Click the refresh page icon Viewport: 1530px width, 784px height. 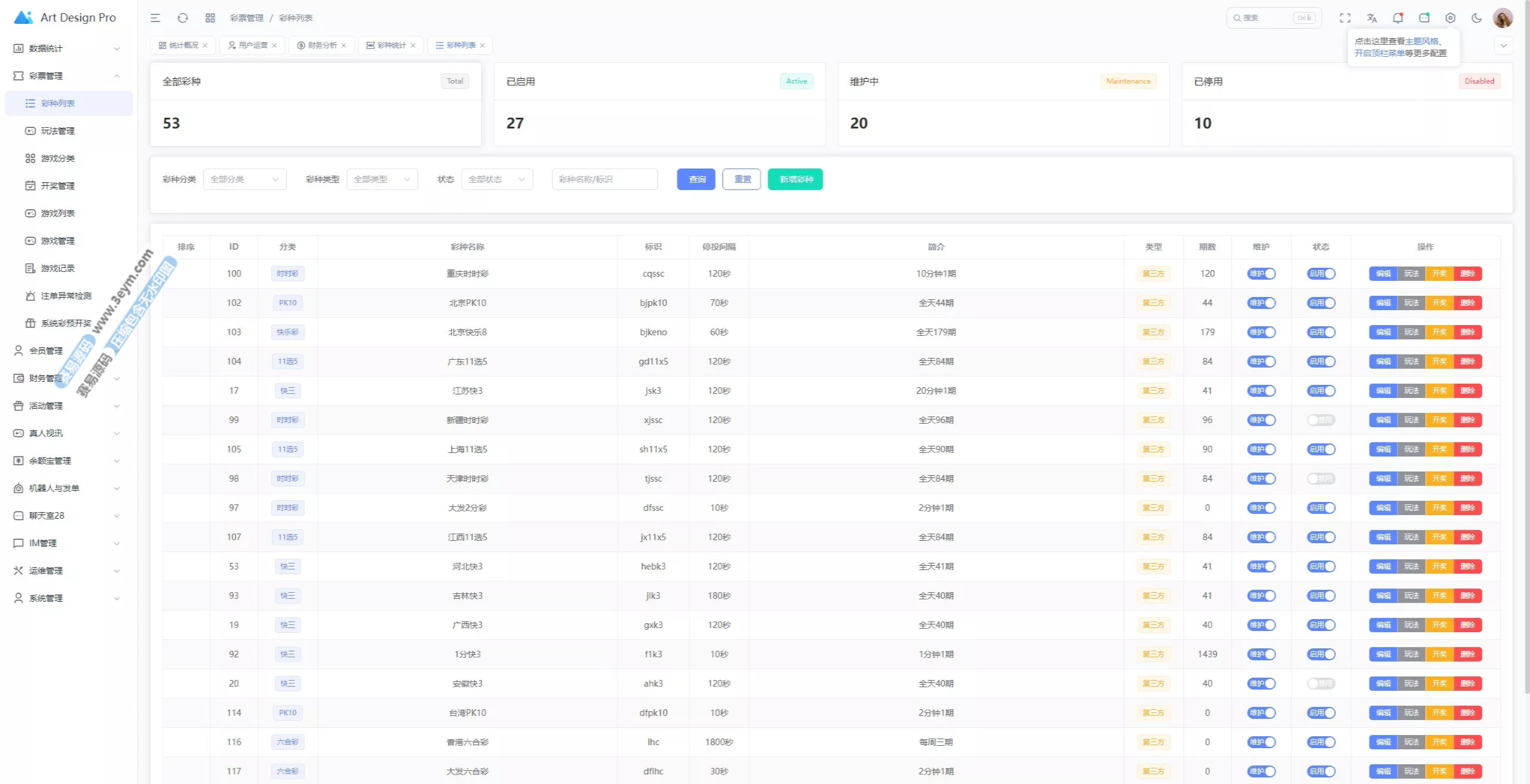[x=183, y=18]
